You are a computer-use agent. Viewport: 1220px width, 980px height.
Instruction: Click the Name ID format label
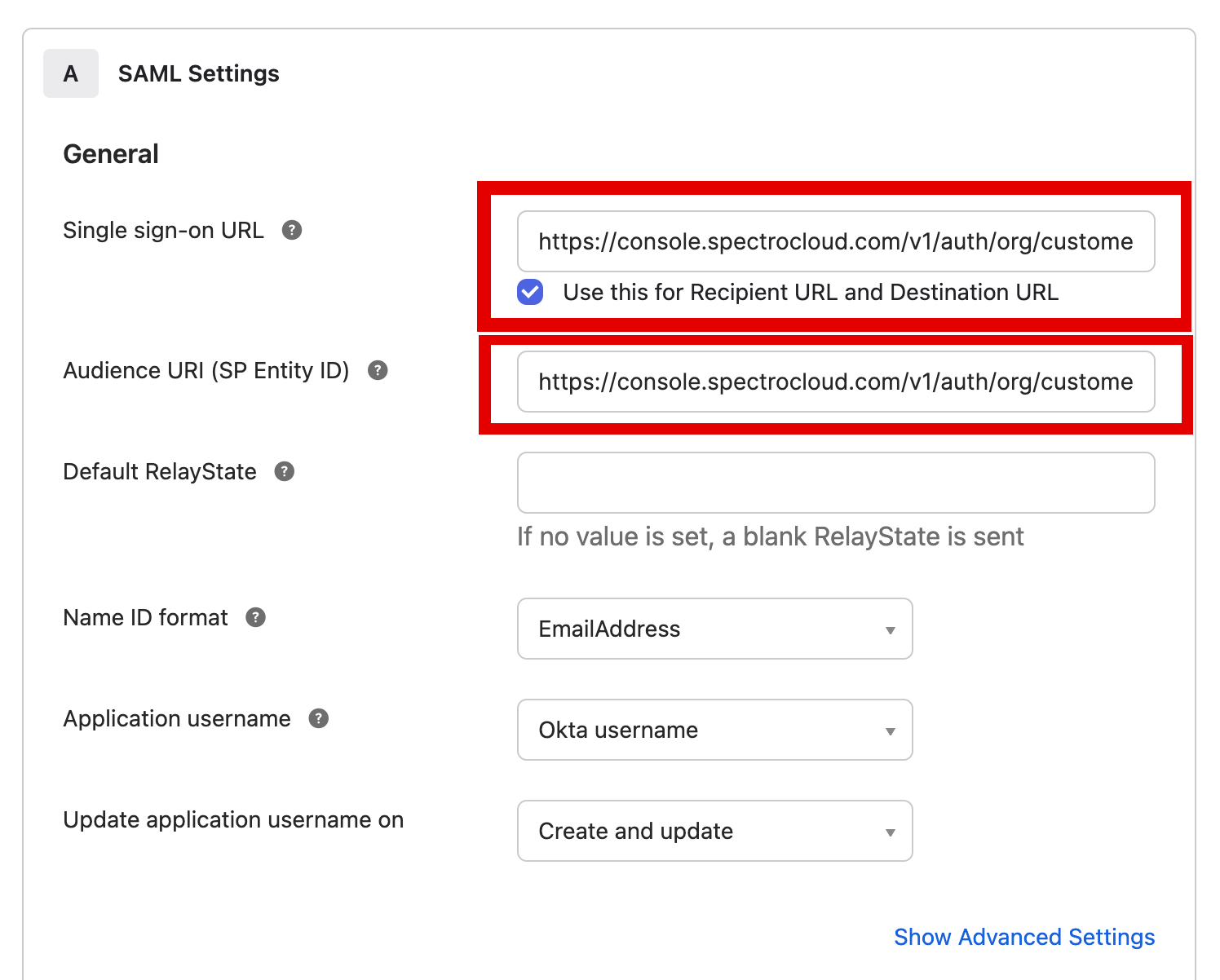pyautogui.click(x=146, y=617)
